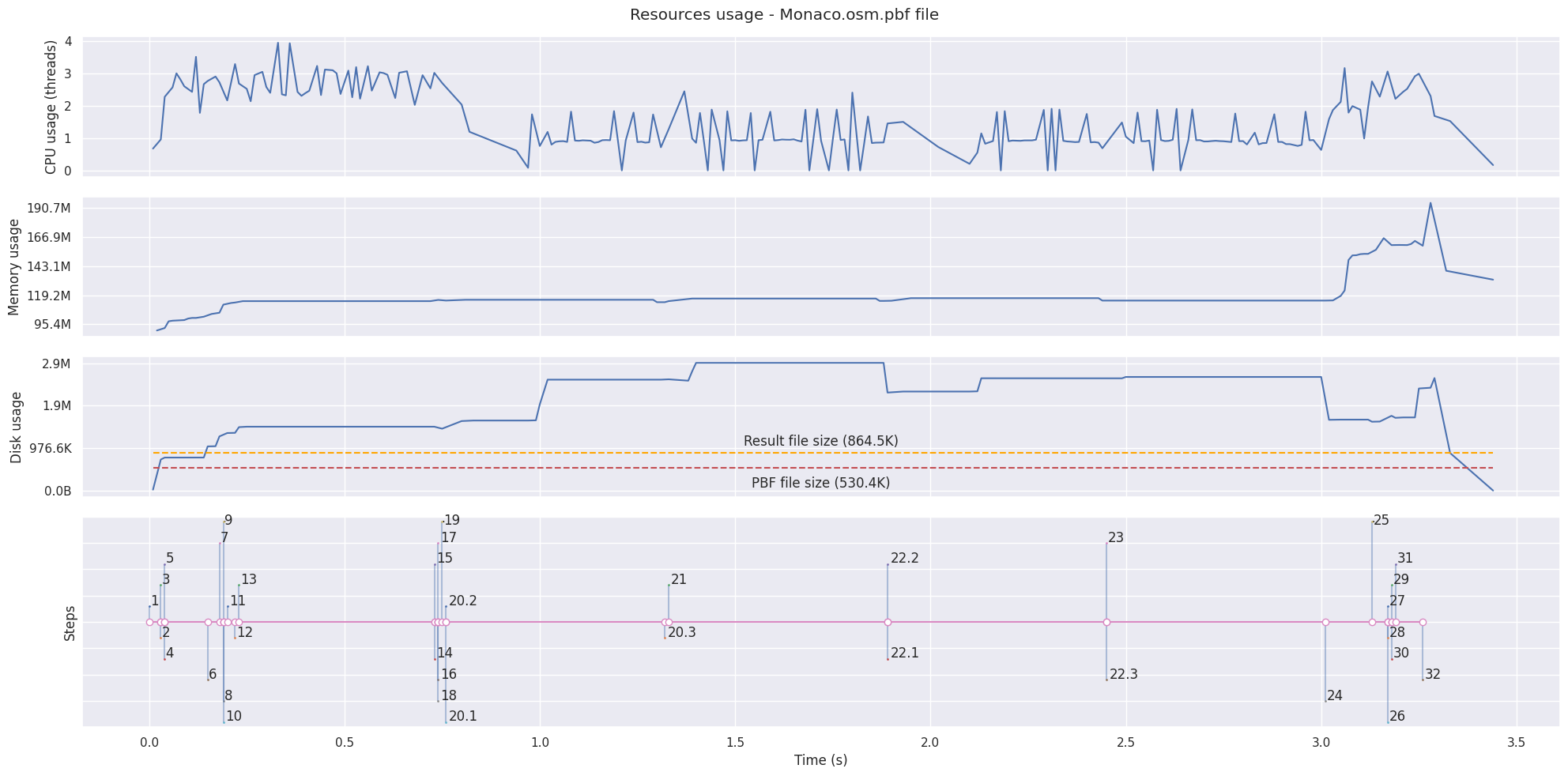The image size is (1568, 776).
Task: Select the 1.0 time axis tick
Action: point(540,743)
